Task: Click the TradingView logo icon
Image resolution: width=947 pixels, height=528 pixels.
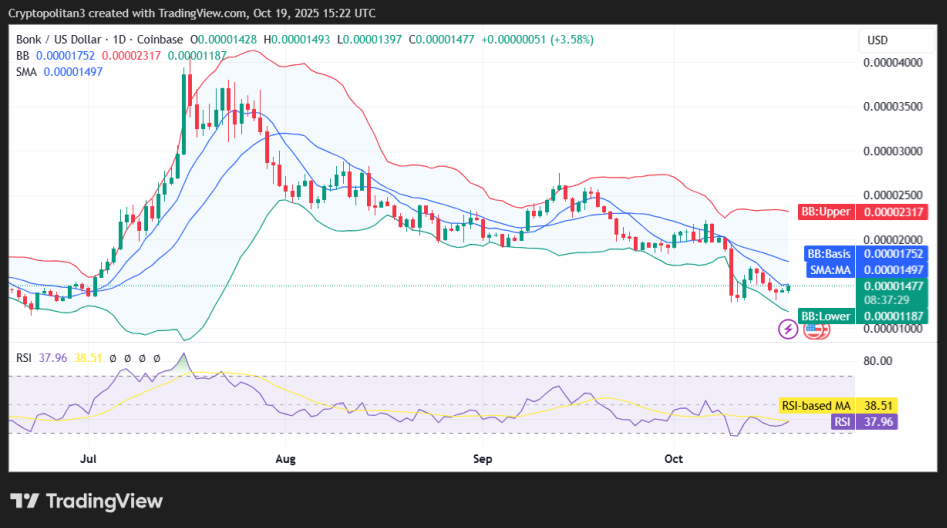Action: coord(25,501)
